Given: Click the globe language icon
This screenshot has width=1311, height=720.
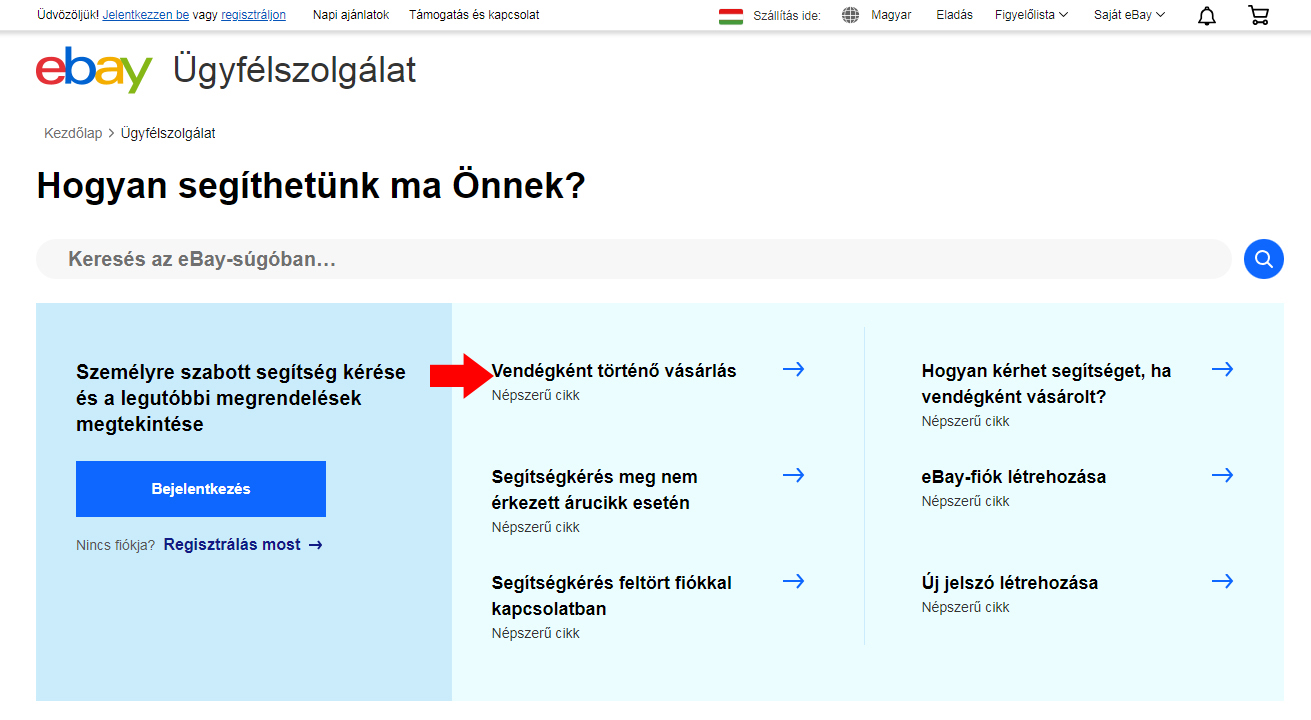Looking at the screenshot, I should (x=850, y=15).
